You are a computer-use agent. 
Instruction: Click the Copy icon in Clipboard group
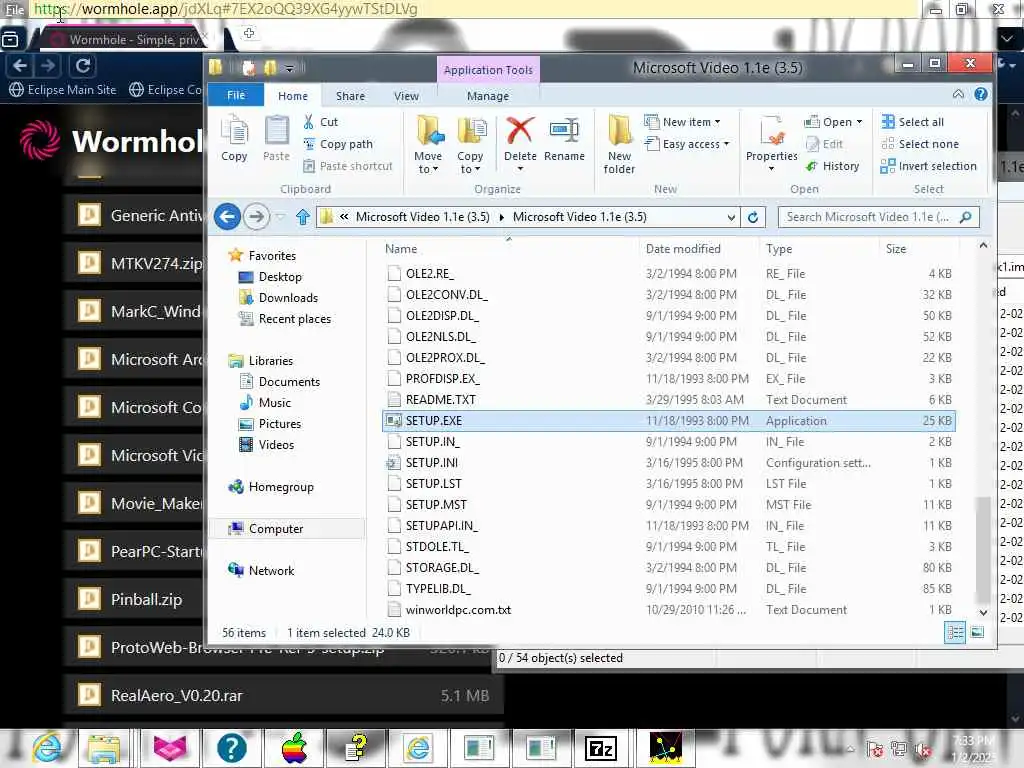click(x=234, y=138)
